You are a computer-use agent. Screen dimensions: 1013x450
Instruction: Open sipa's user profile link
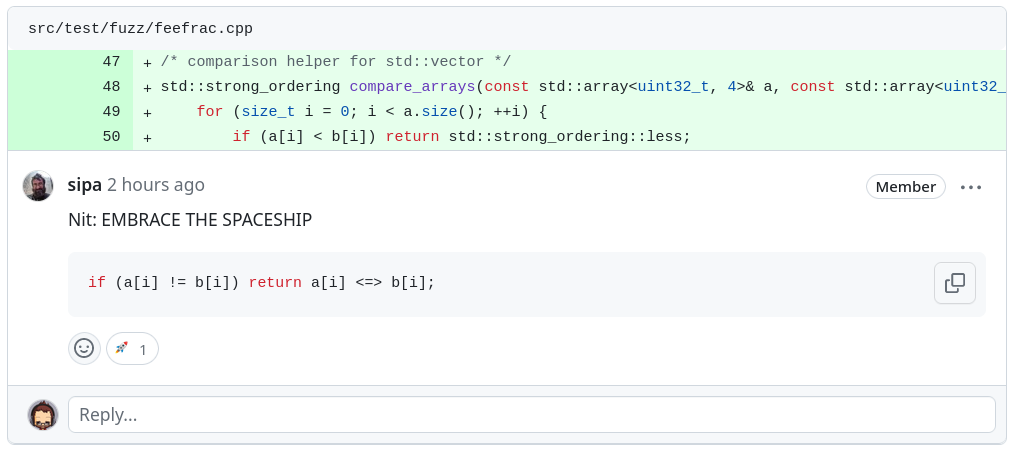pyautogui.click(x=85, y=185)
